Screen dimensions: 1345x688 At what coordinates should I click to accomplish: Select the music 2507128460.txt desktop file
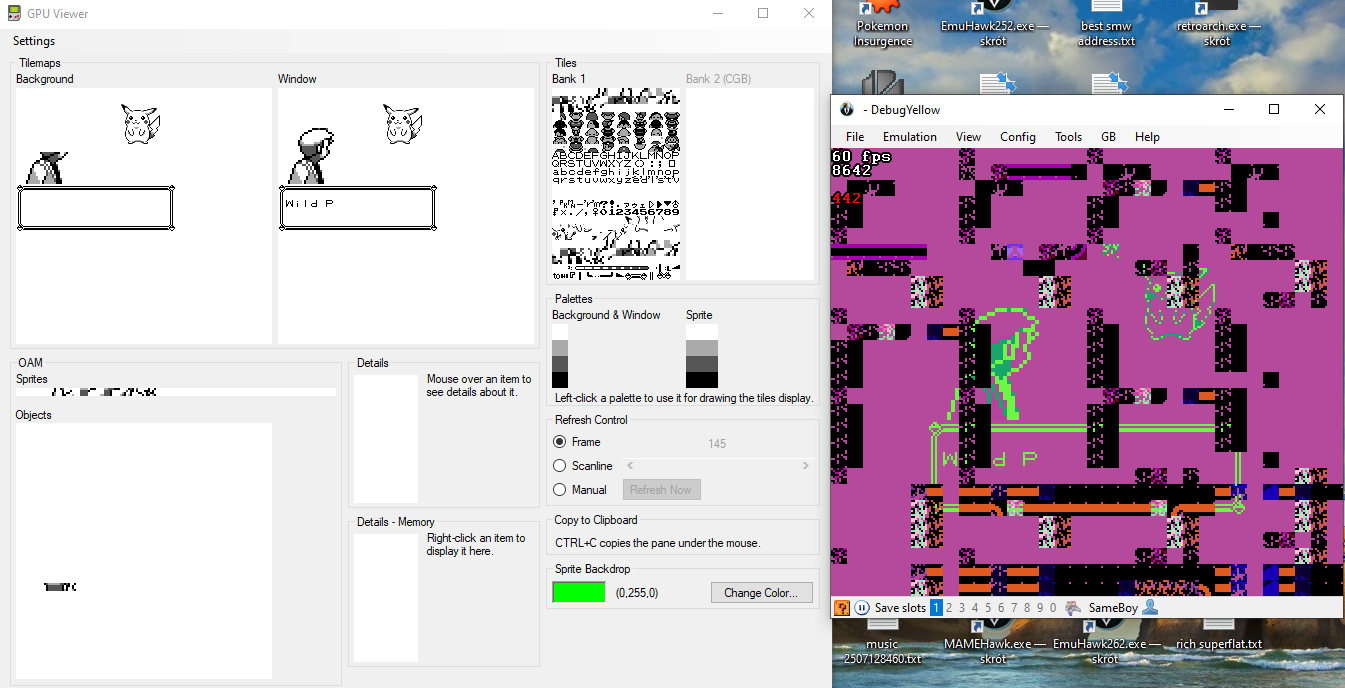(882, 644)
